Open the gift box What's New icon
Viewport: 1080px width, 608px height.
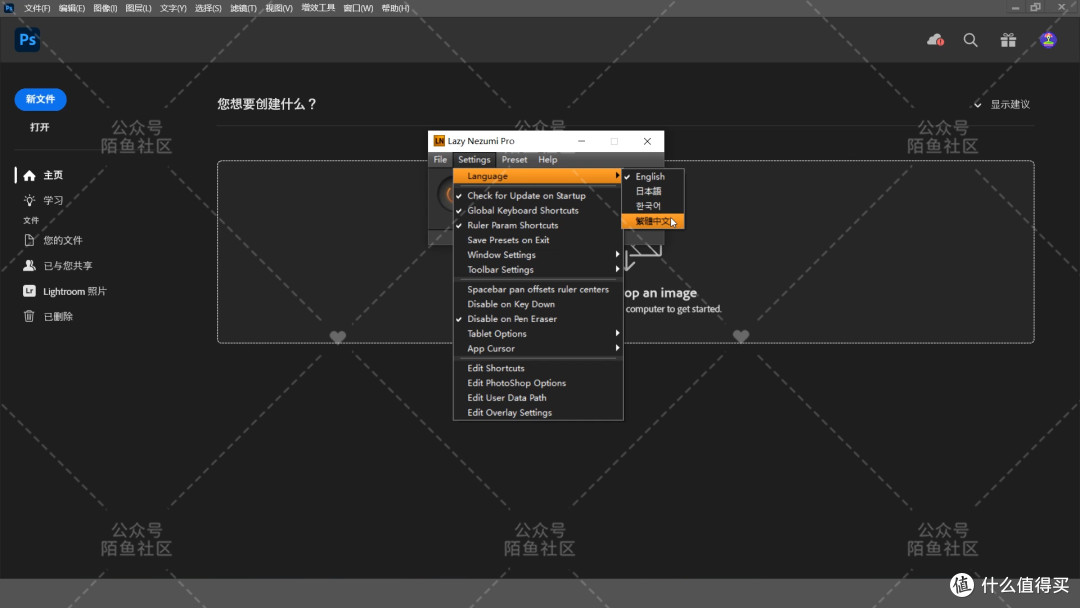coord(1008,40)
